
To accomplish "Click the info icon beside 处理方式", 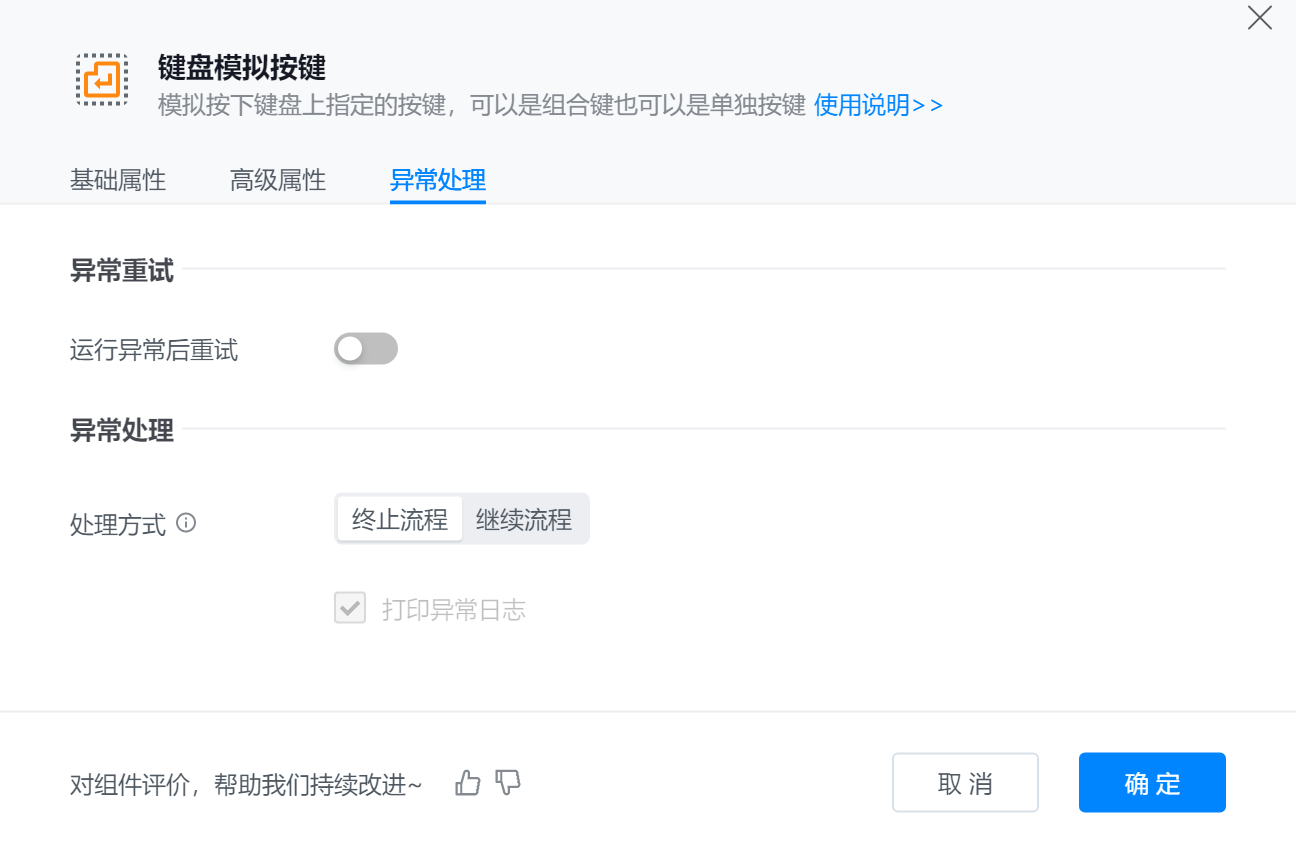I will coord(186,522).
